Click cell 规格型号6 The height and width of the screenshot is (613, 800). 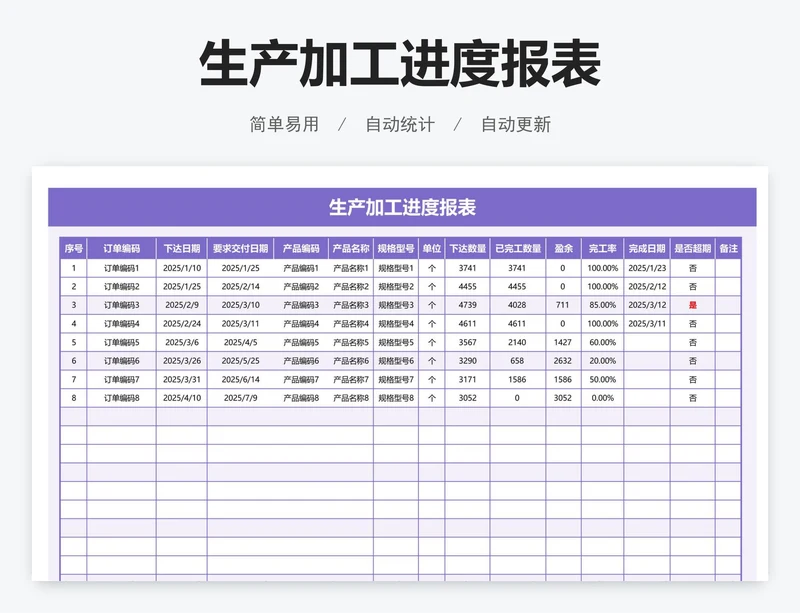click(396, 361)
